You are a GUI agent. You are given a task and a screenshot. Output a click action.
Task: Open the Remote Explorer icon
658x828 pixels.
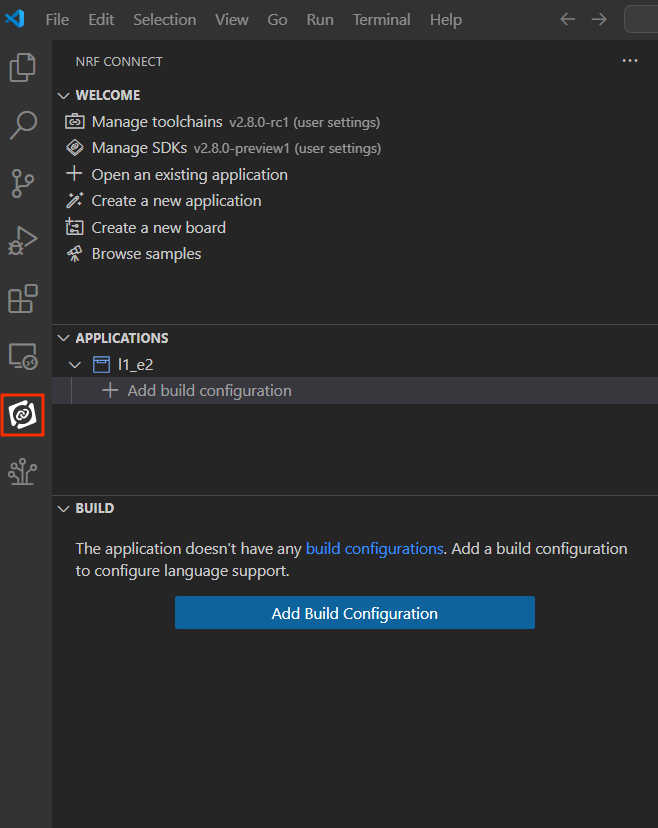[x=23, y=356]
